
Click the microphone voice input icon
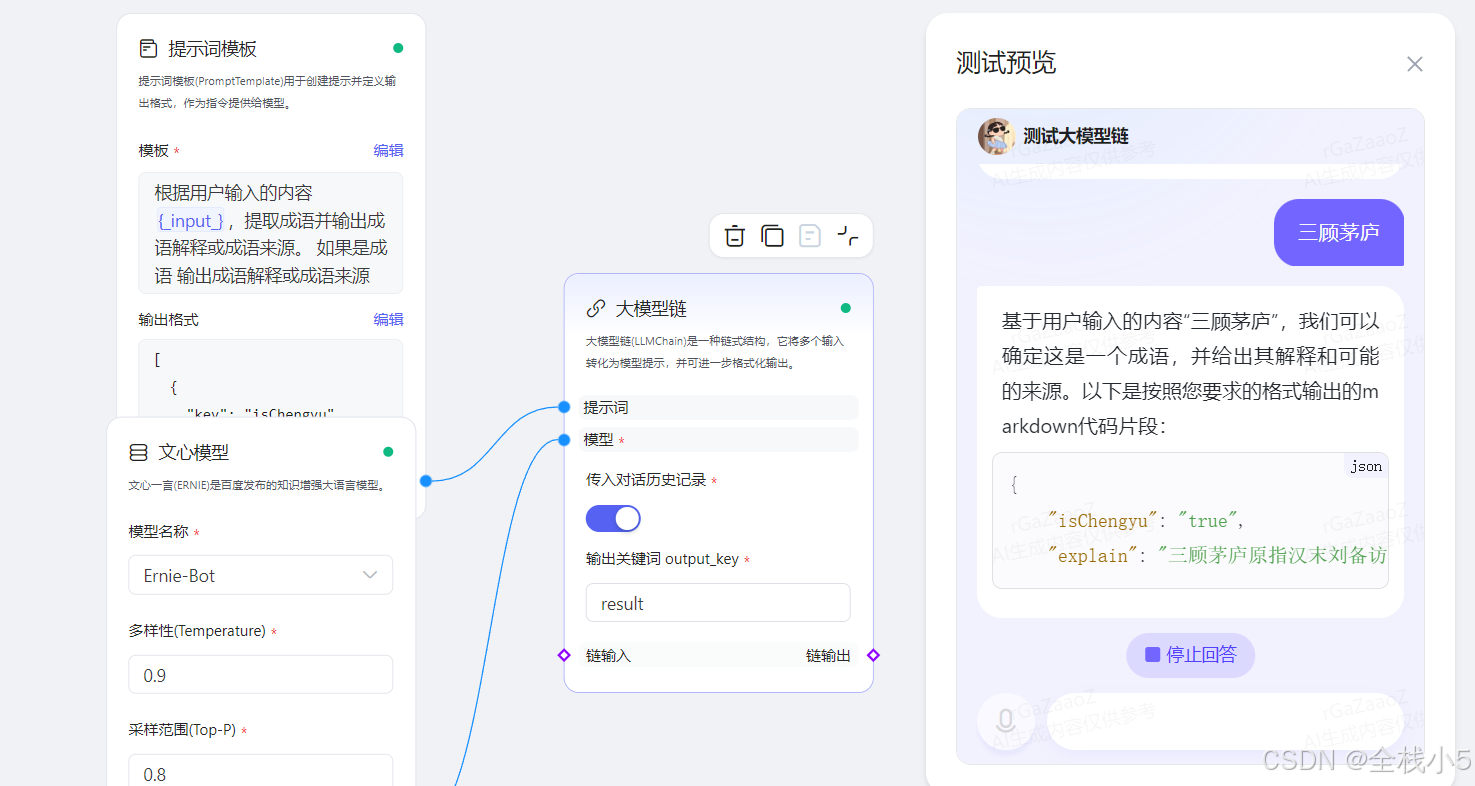click(x=1005, y=721)
